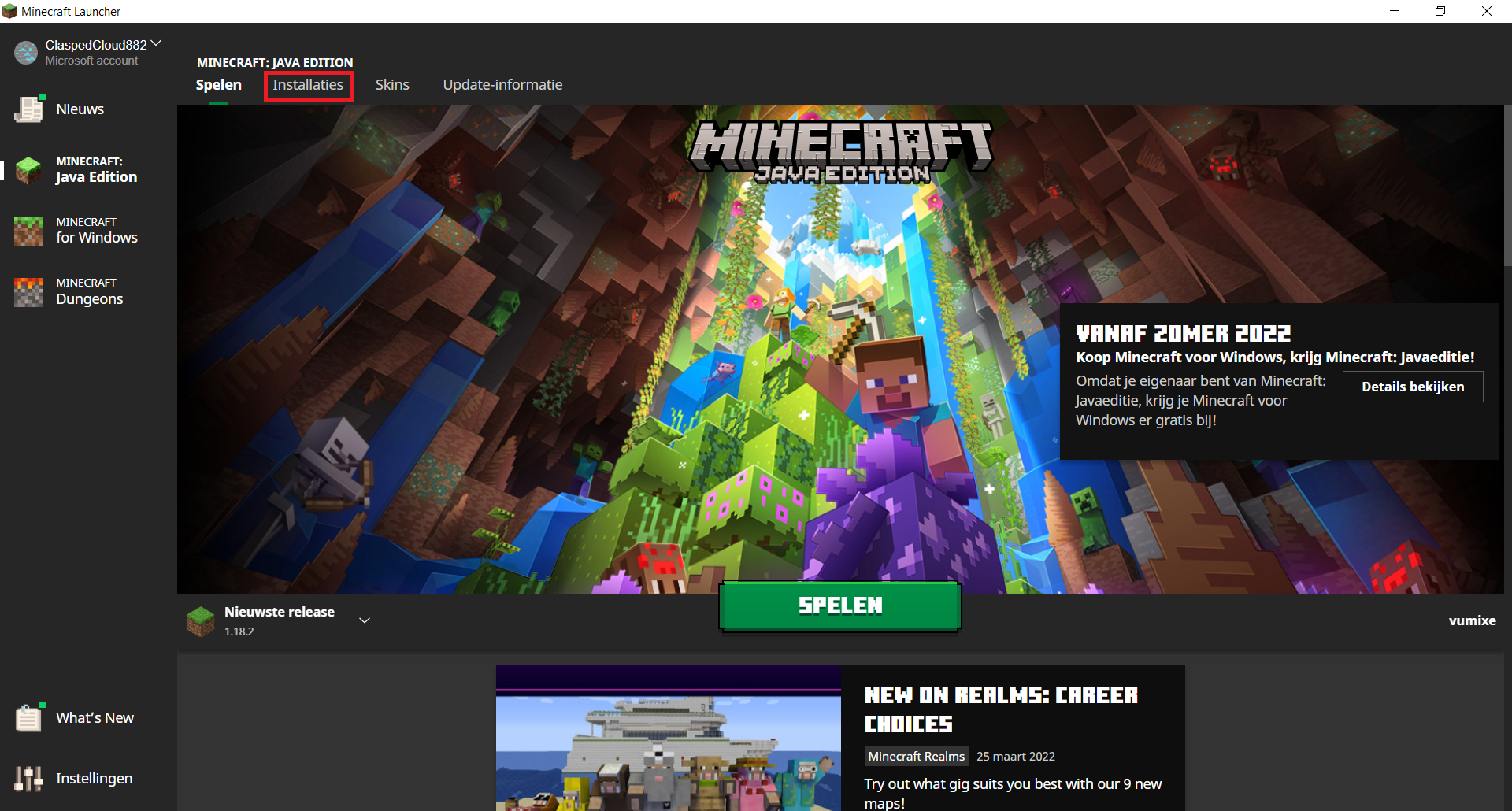Open the version selector showing Nieuwste release 1.18.2
This screenshot has height=811, width=1512.
coord(277,620)
